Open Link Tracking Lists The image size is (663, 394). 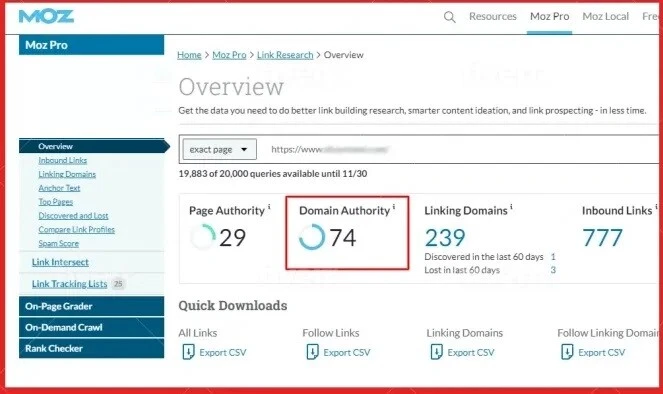click(69, 284)
